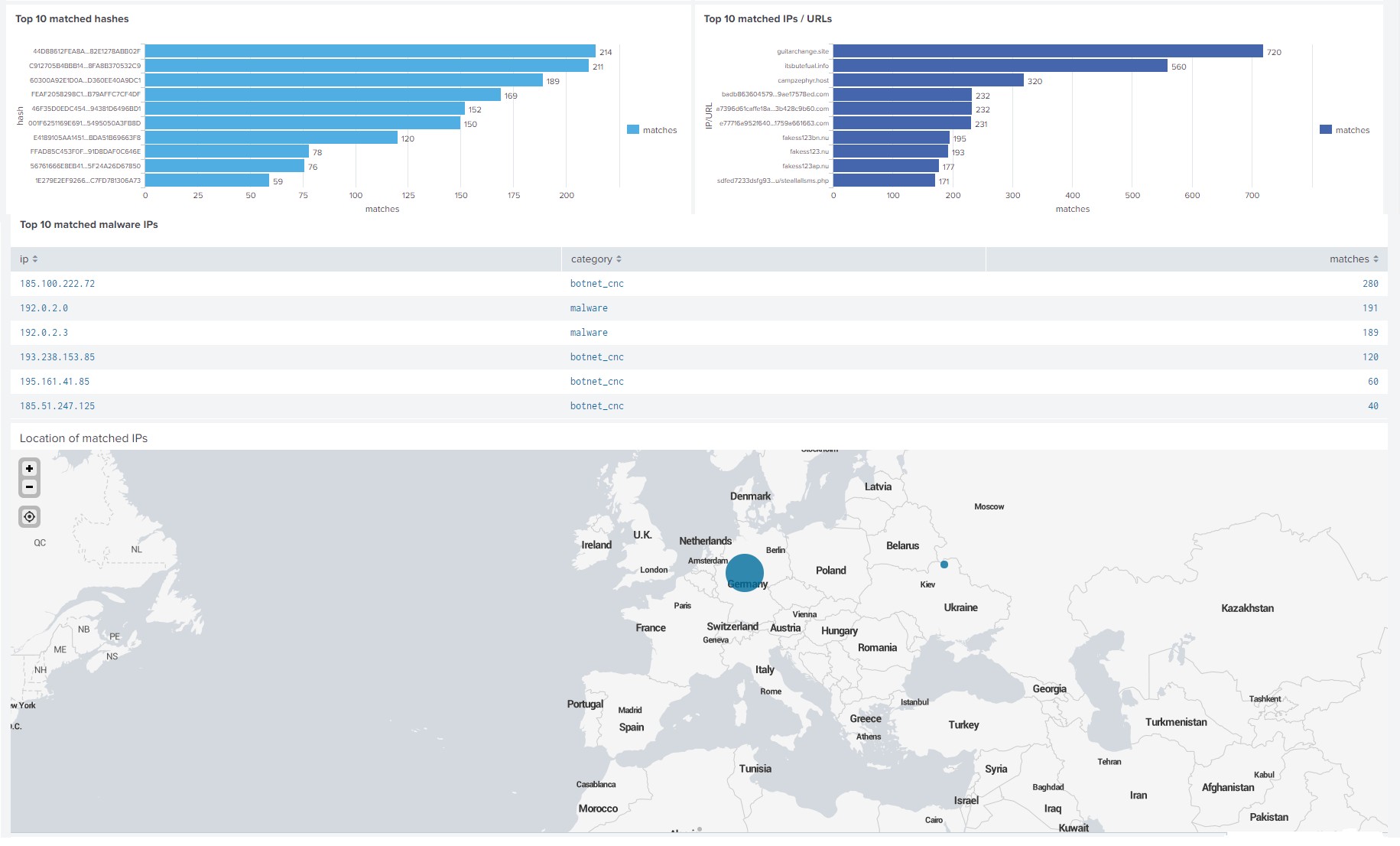The width and height of the screenshot is (1400, 846).
Task: Click the matches value 280 link
Action: [1371, 283]
